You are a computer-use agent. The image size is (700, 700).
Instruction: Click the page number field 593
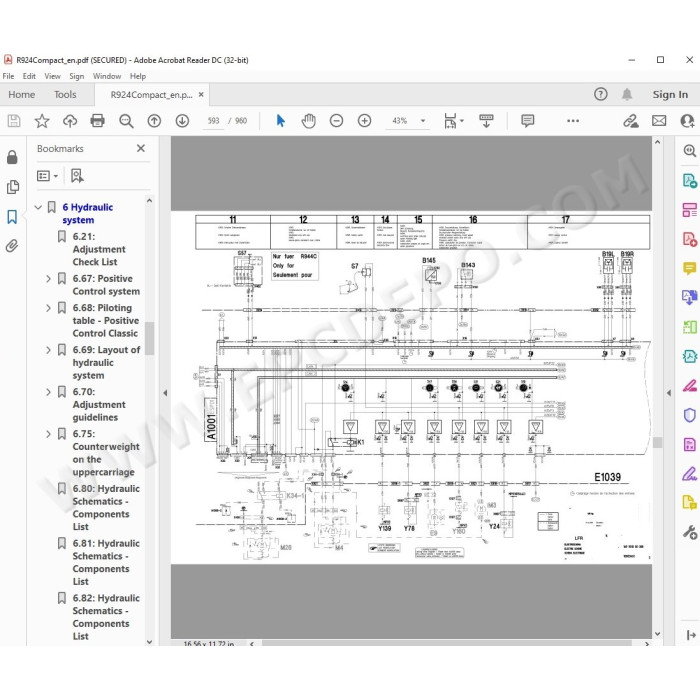pyautogui.click(x=213, y=121)
